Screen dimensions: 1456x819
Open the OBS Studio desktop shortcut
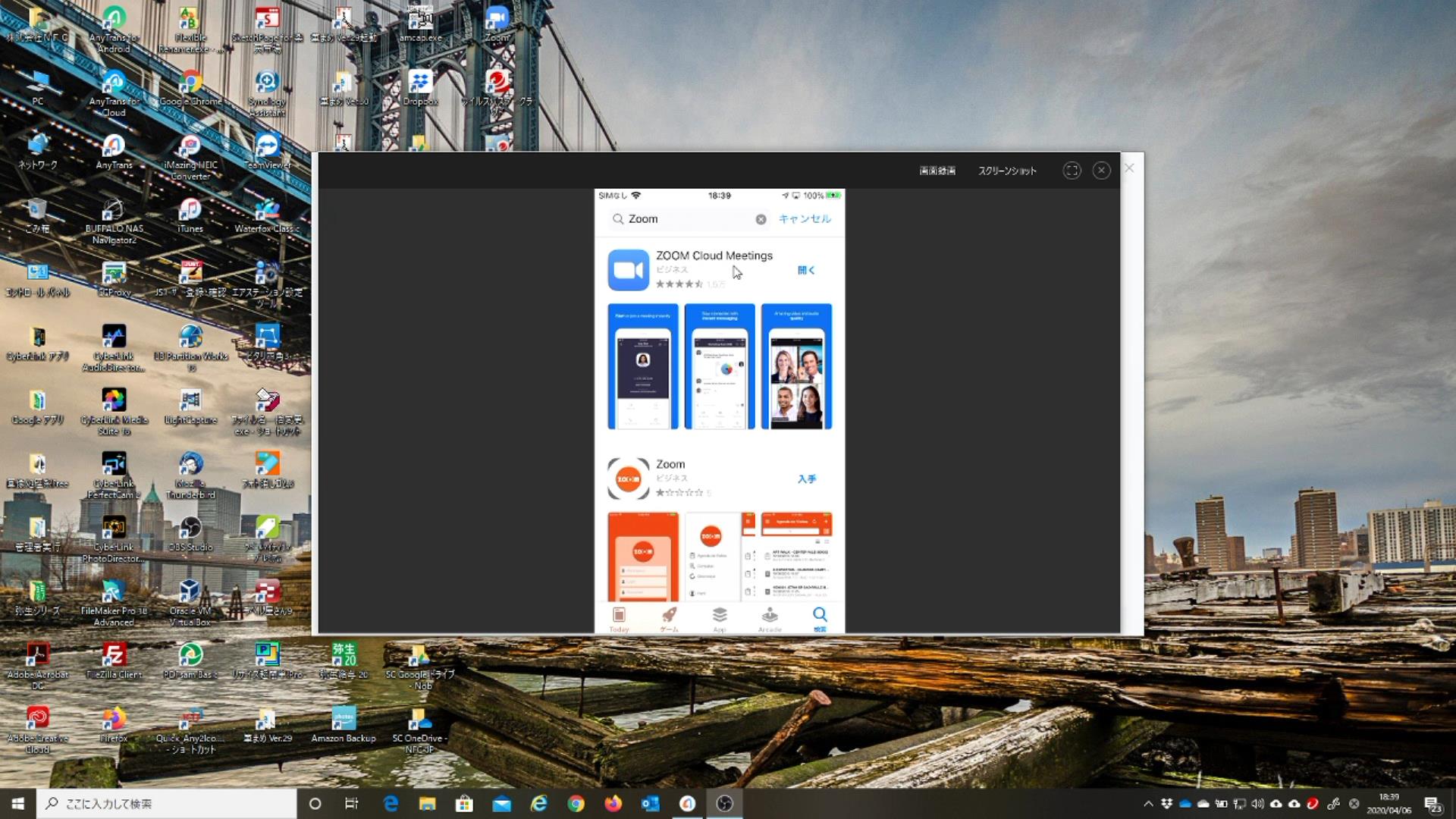tap(190, 533)
